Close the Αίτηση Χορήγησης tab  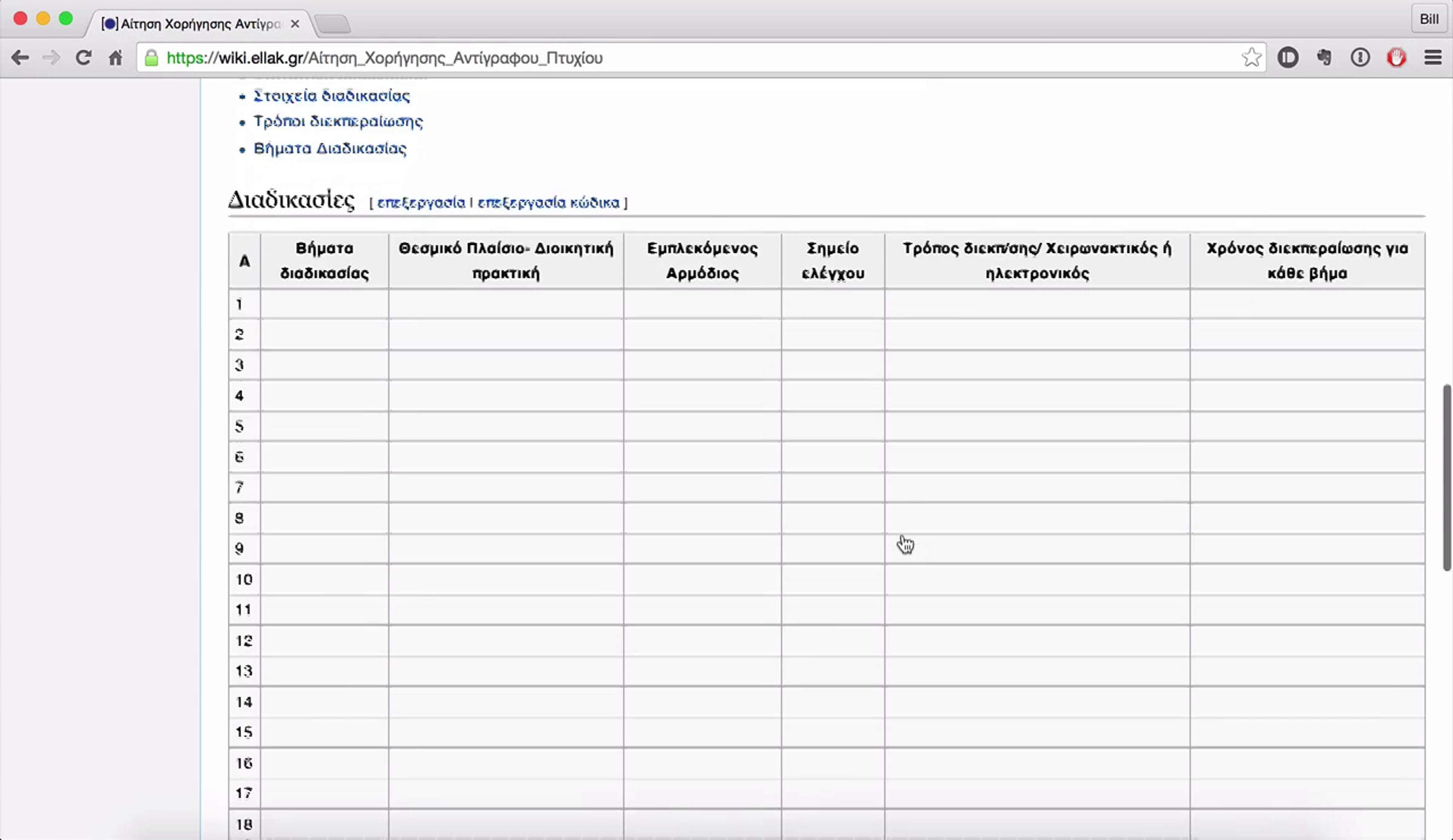pyautogui.click(x=295, y=24)
